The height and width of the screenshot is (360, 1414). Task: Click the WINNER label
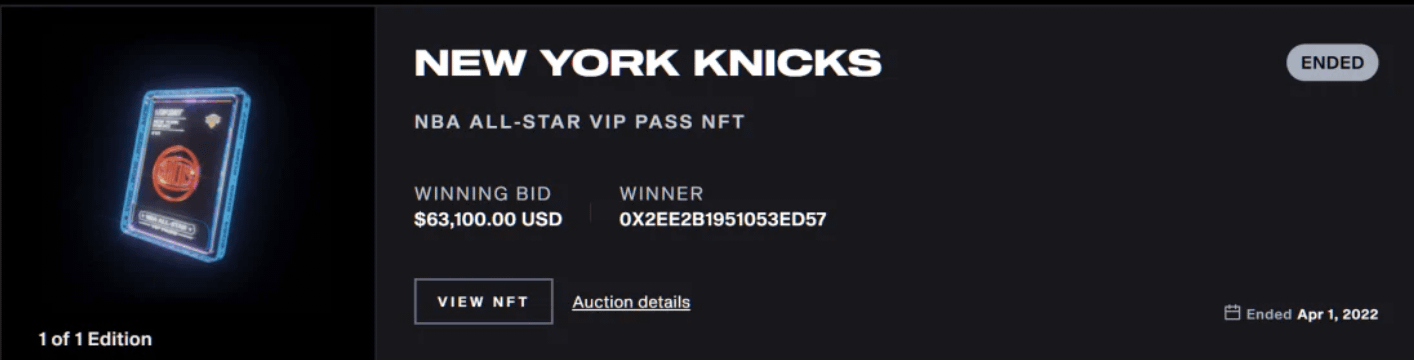pyautogui.click(x=661, y=194)
